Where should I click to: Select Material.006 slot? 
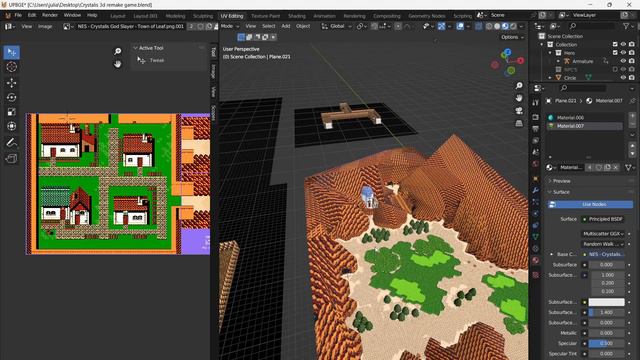[x=584, y=118]
